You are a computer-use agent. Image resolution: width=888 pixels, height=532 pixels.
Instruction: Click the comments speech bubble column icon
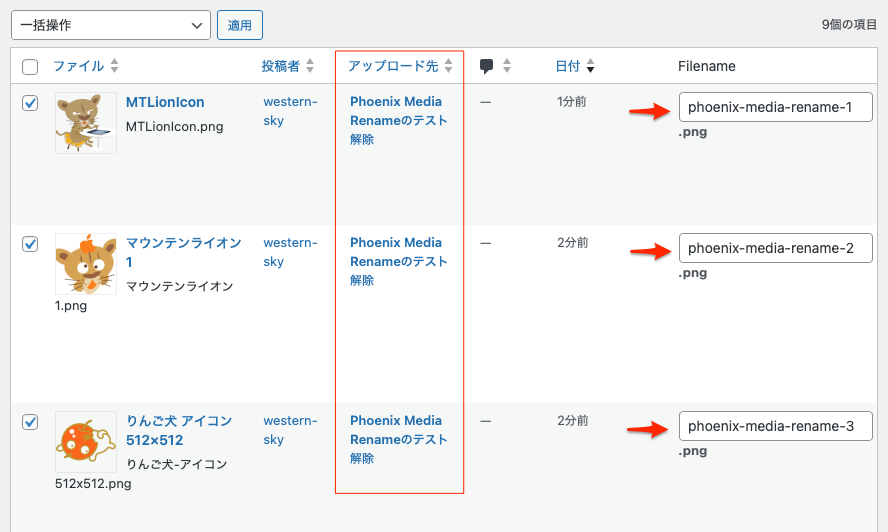(x=487, y=66)
